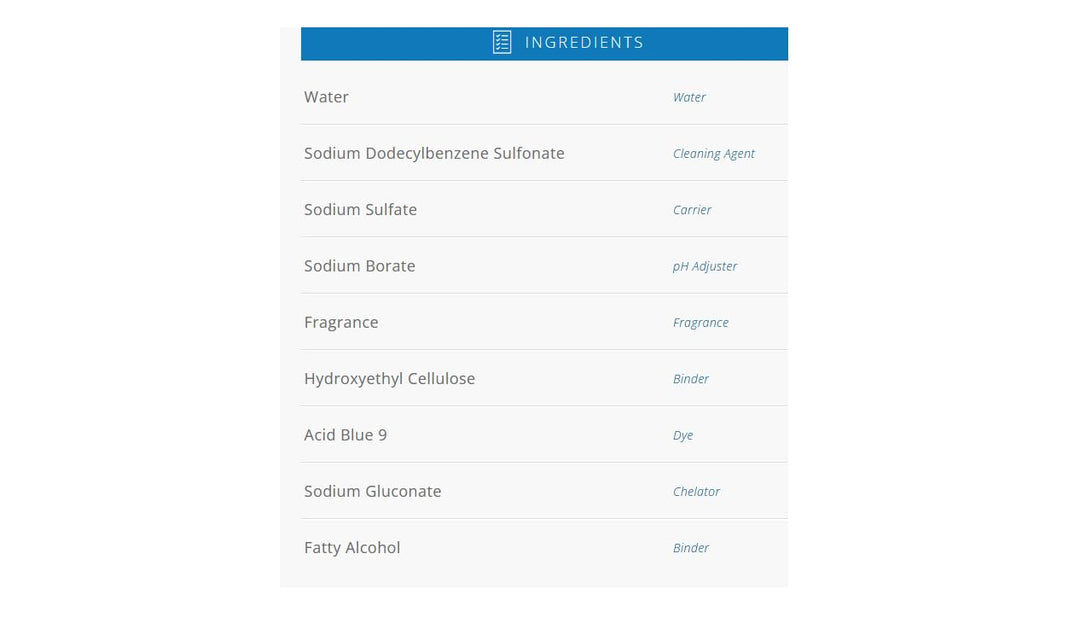The image size is (1080, 618).
Task: Select the Sodium Borate ingredient
Action: [x=359, y=266]
